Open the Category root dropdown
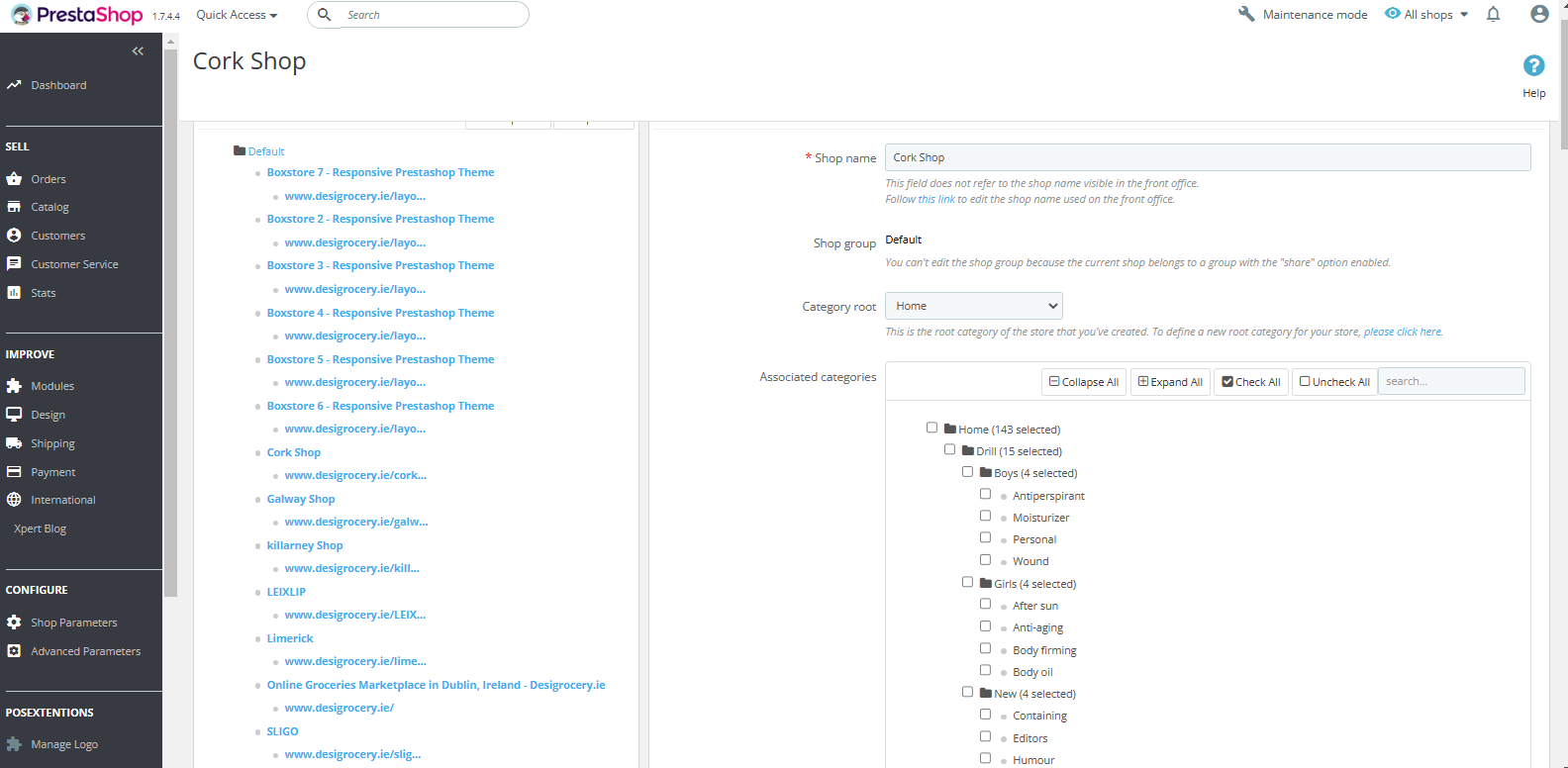The width and height of the screenshot is (1568, 768). [x=974, y=306]
